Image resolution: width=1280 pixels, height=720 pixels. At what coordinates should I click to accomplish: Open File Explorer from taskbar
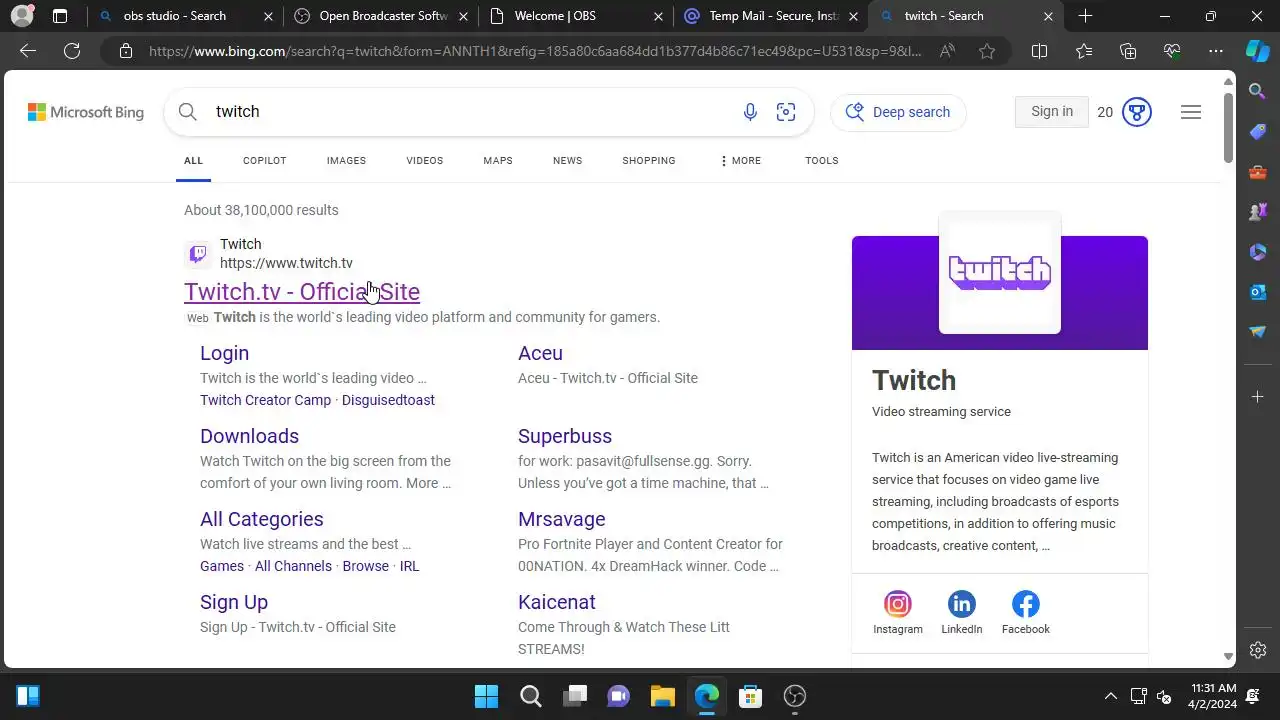pyautogui.click(x=663, y=696)
